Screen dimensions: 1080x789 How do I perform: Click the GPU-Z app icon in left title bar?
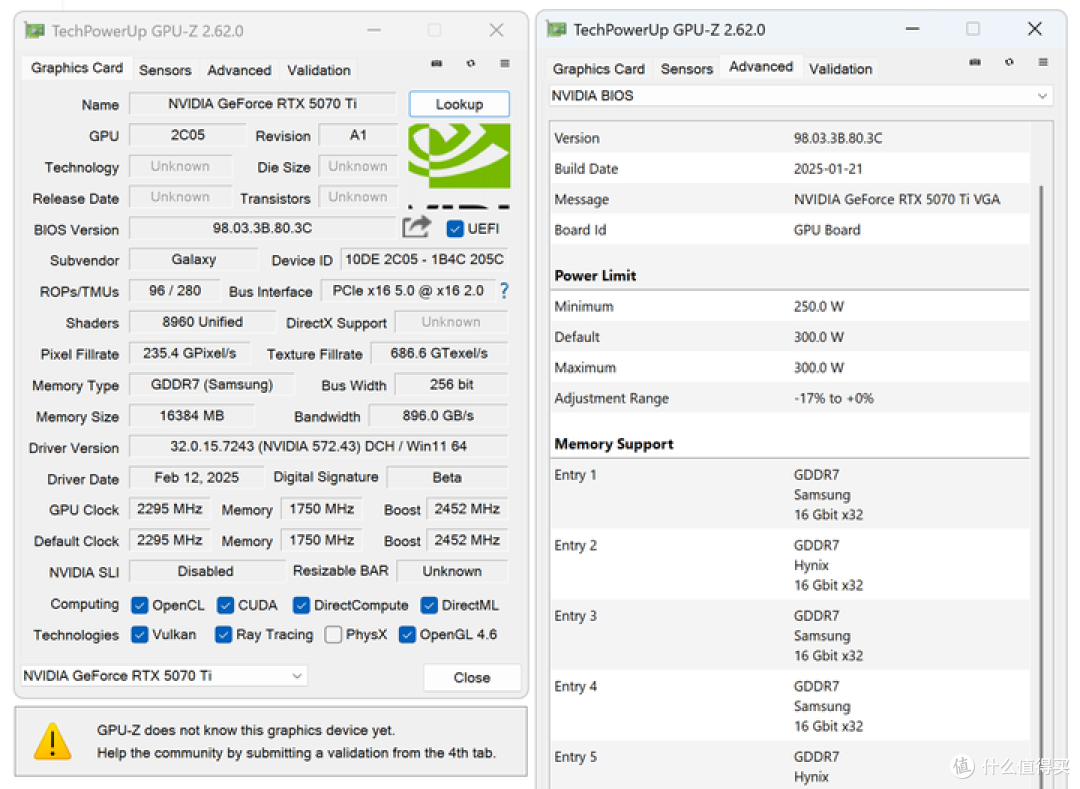34,30
